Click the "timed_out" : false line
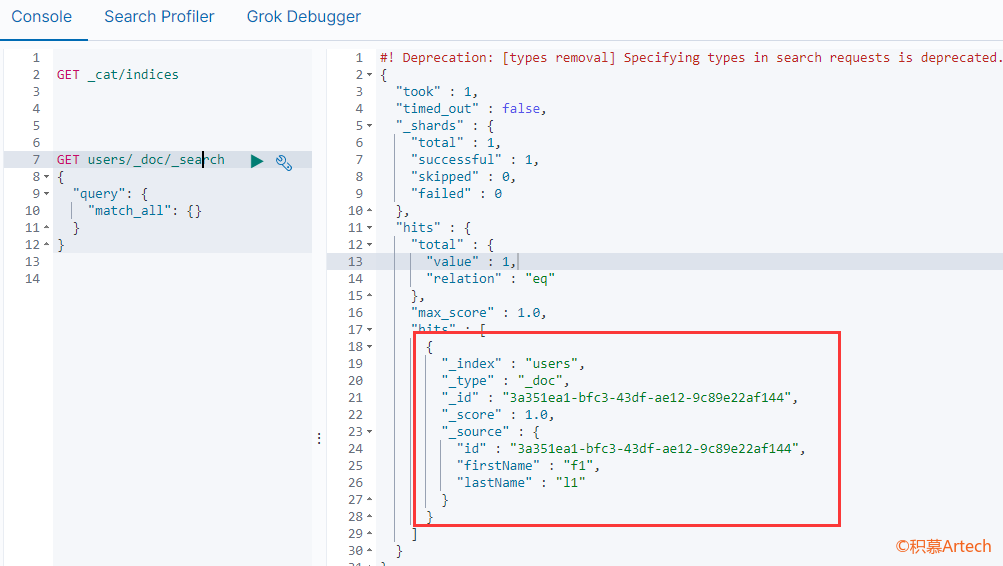The height and width of the screenshot is (566, 1003). 471,109
